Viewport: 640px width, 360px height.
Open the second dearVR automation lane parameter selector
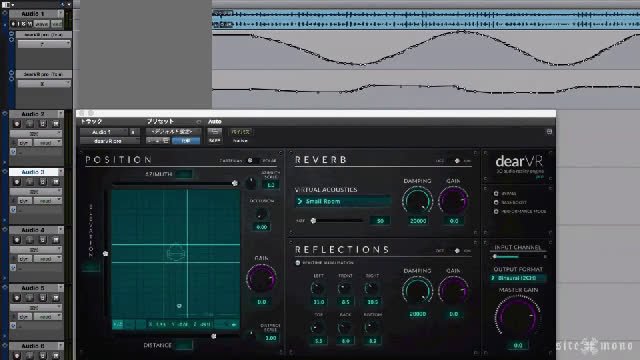tap(44, 84)
